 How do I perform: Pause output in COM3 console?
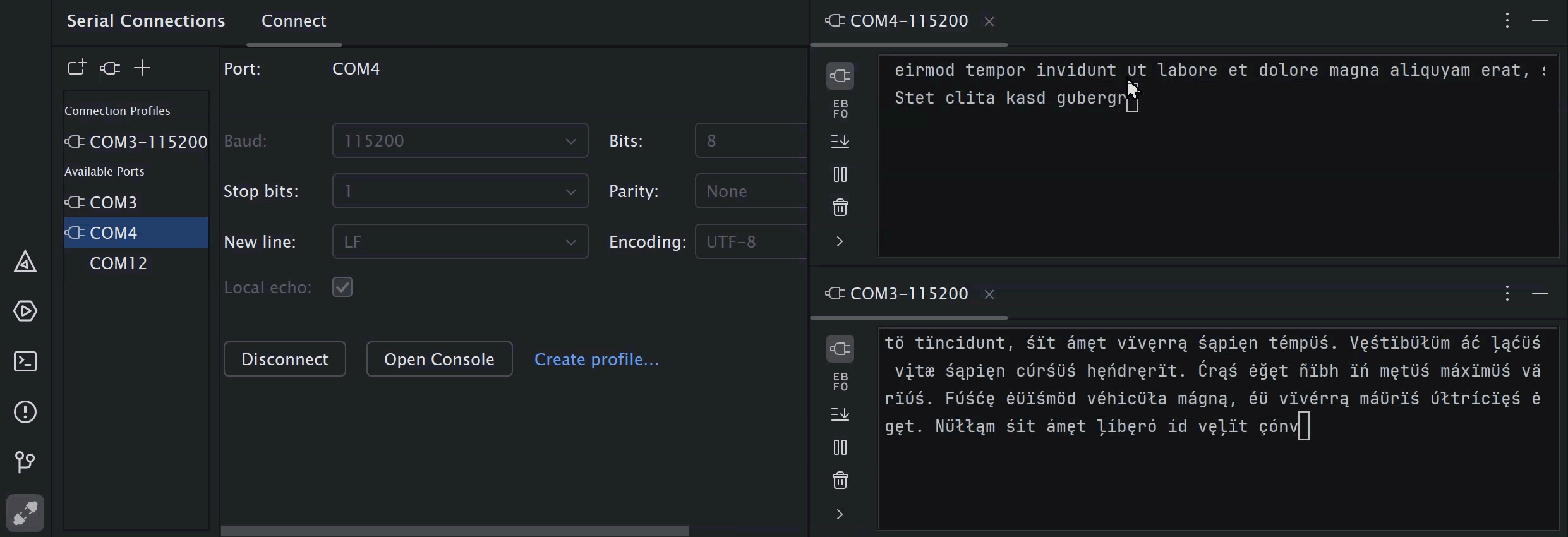840,447
